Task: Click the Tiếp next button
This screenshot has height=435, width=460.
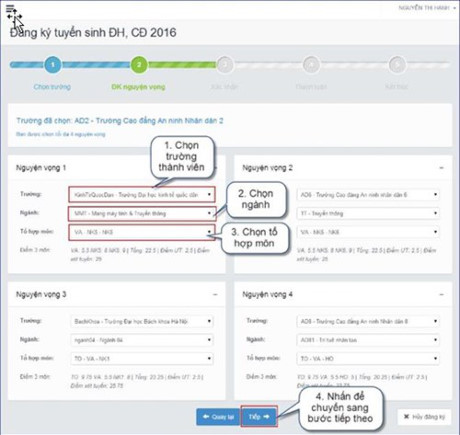Action: coord(259,417)
